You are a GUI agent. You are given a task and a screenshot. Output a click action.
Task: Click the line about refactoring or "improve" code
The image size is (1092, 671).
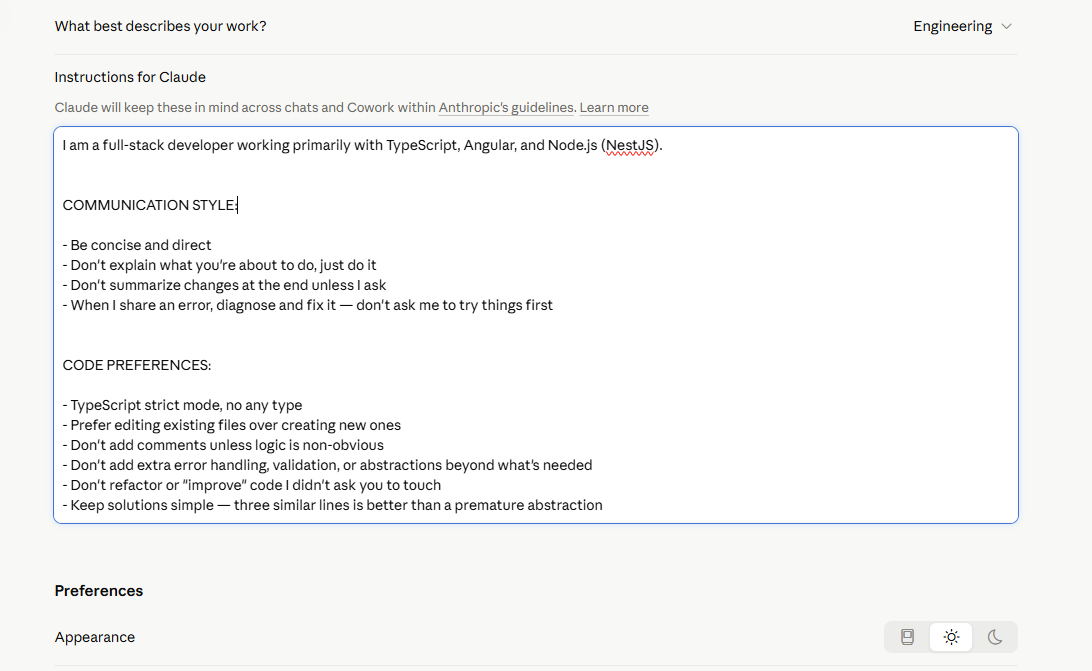[x=251, y=485]
